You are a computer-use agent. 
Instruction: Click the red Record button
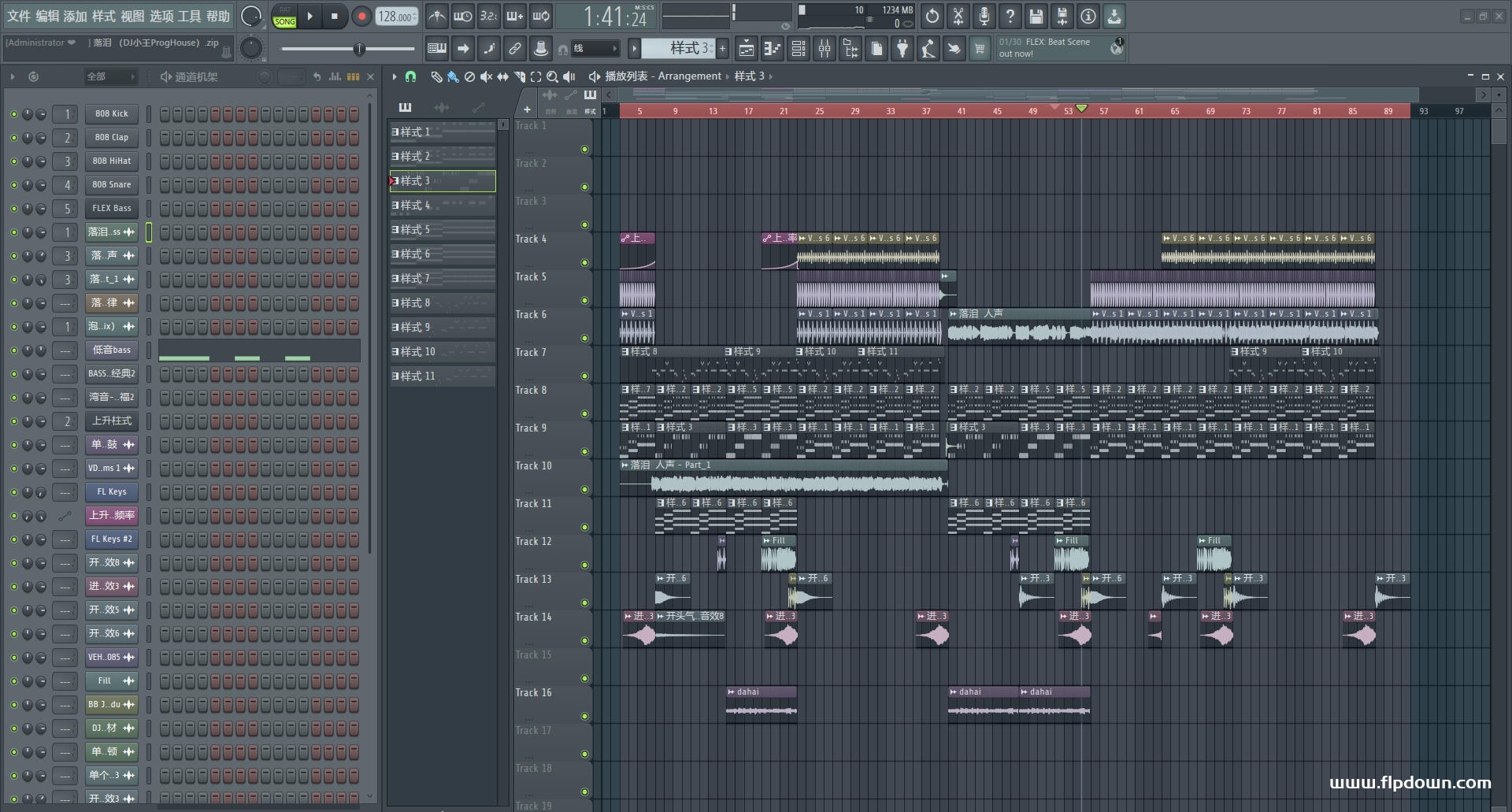click(x=361, y=16)
